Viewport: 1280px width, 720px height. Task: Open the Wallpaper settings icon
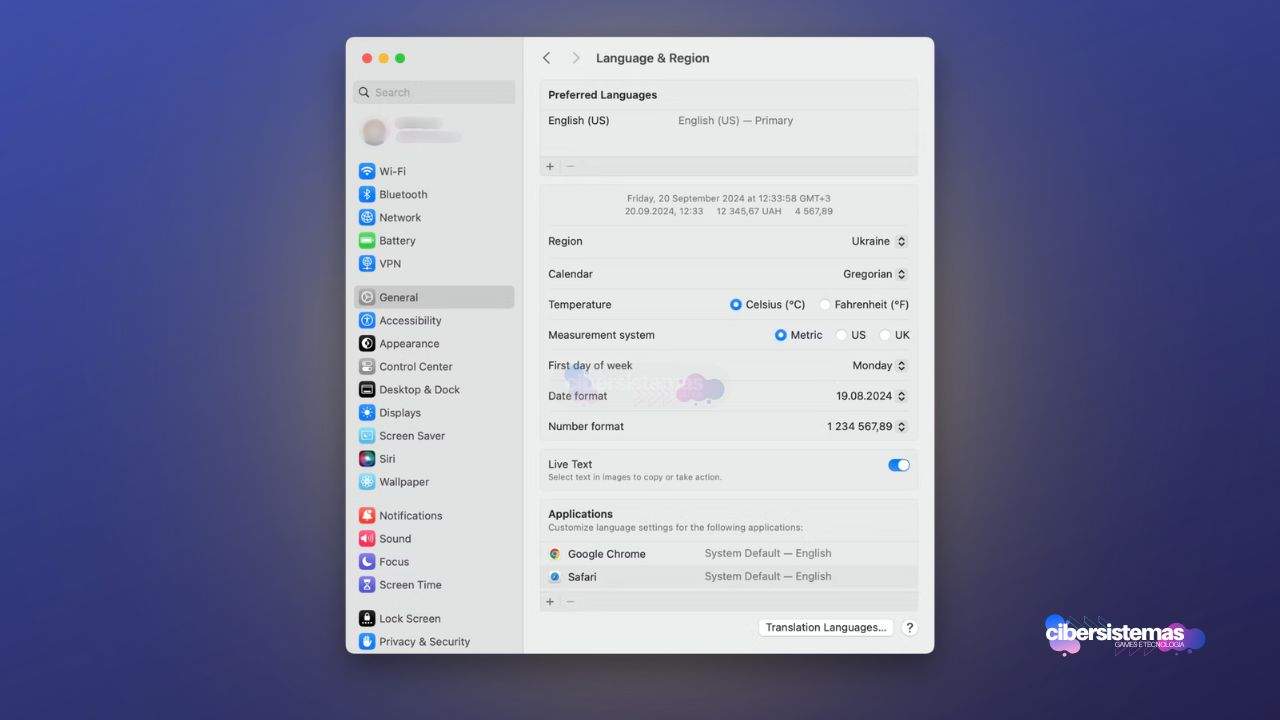367,482
